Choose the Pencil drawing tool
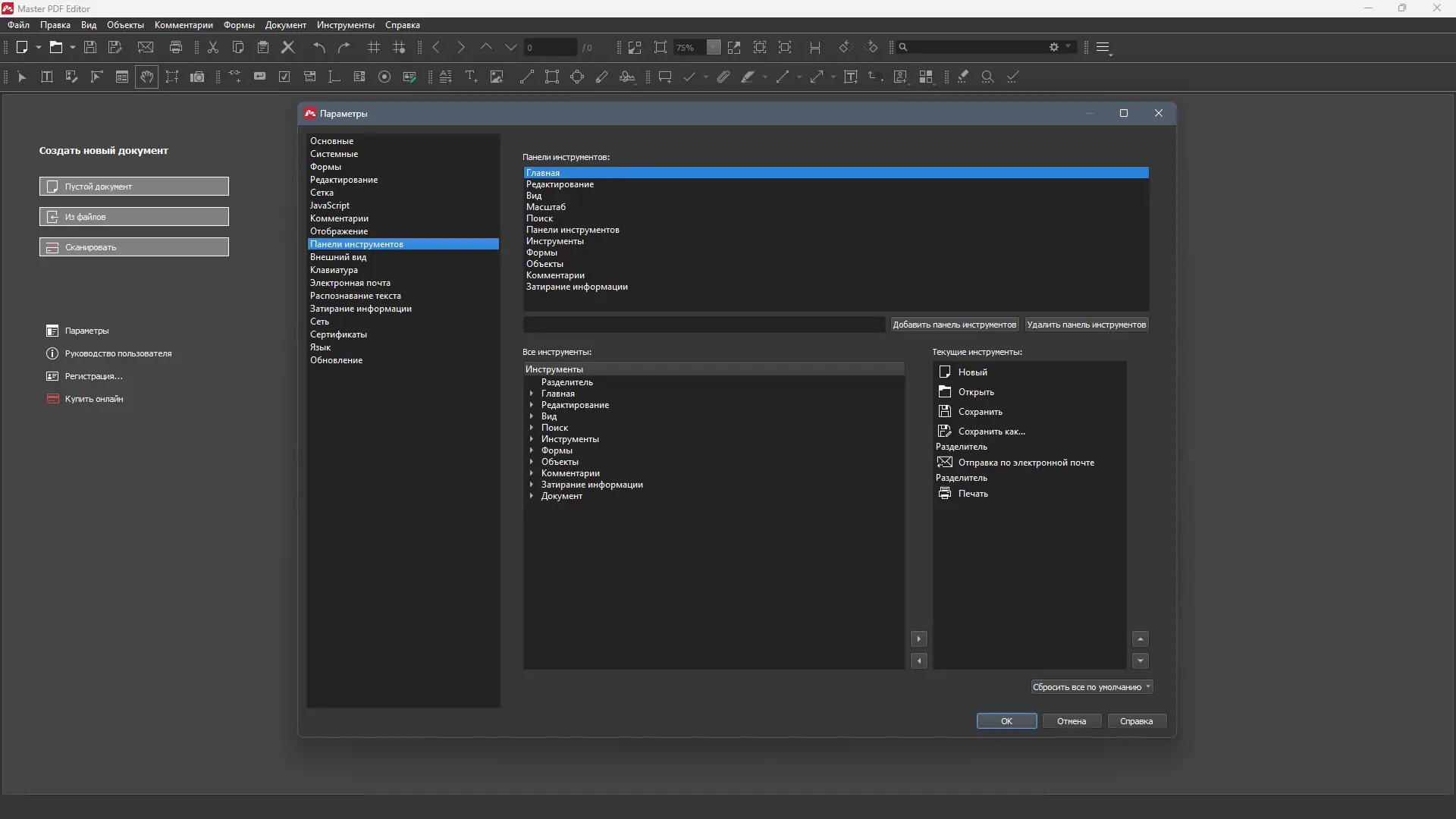This screenshot has height=819, width=1456. [602, 77]
